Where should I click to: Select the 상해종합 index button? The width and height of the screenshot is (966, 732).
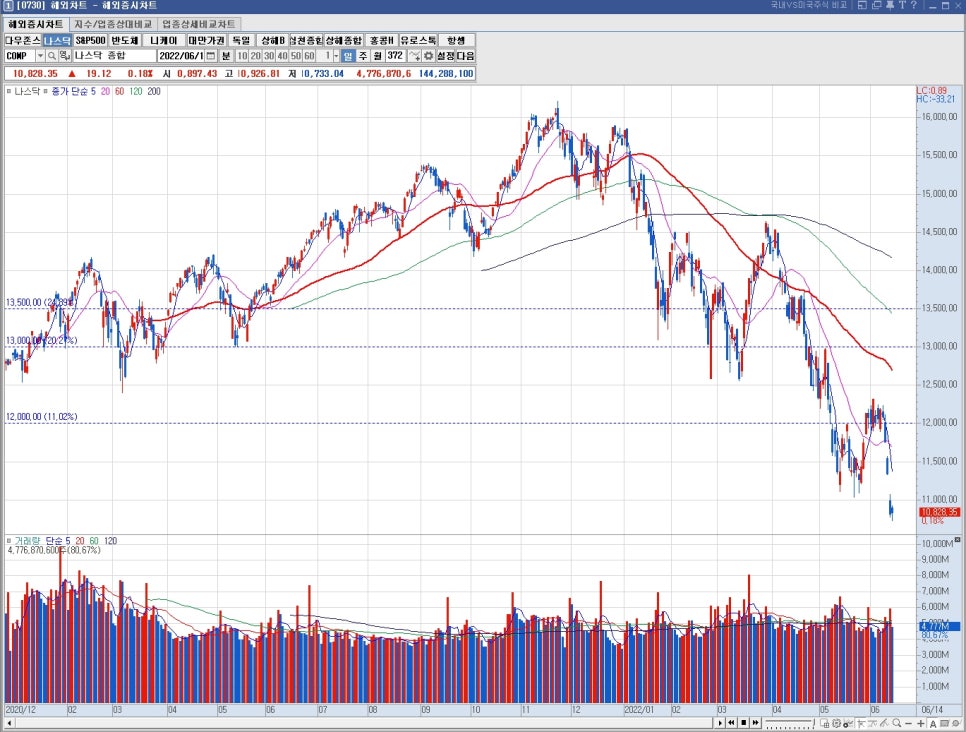[x=343, y=40]
